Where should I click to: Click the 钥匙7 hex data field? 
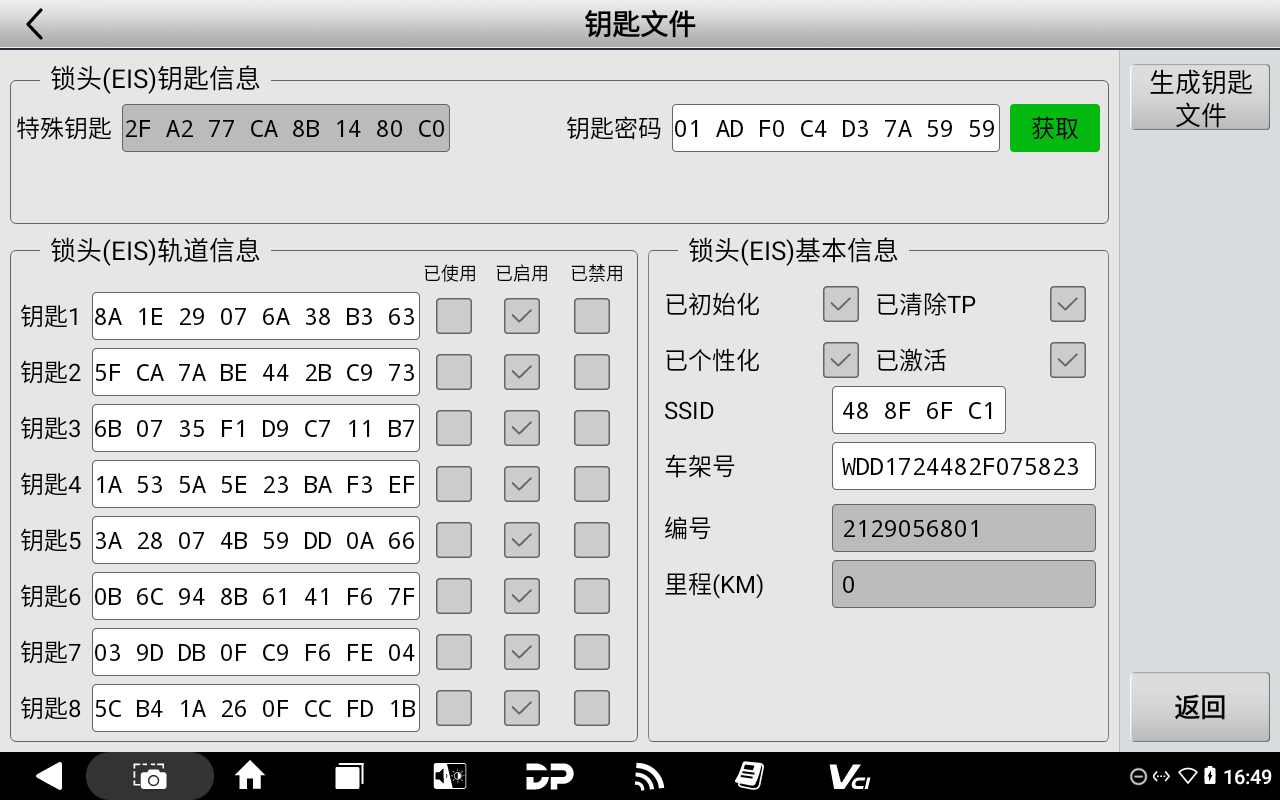point(256,652)
